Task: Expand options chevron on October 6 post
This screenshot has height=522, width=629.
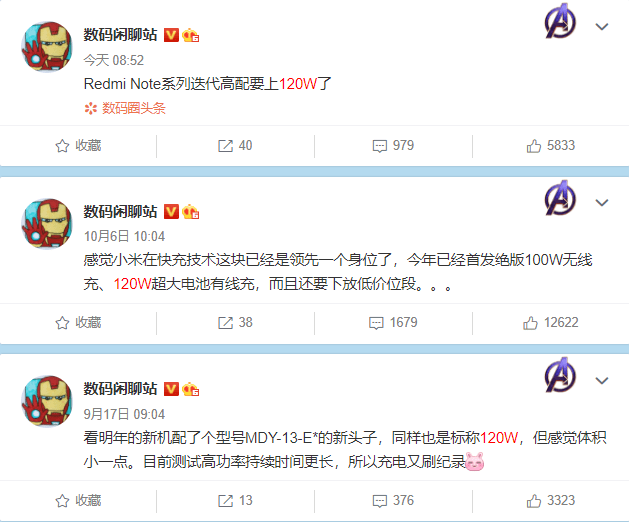Action: point(602,203)
